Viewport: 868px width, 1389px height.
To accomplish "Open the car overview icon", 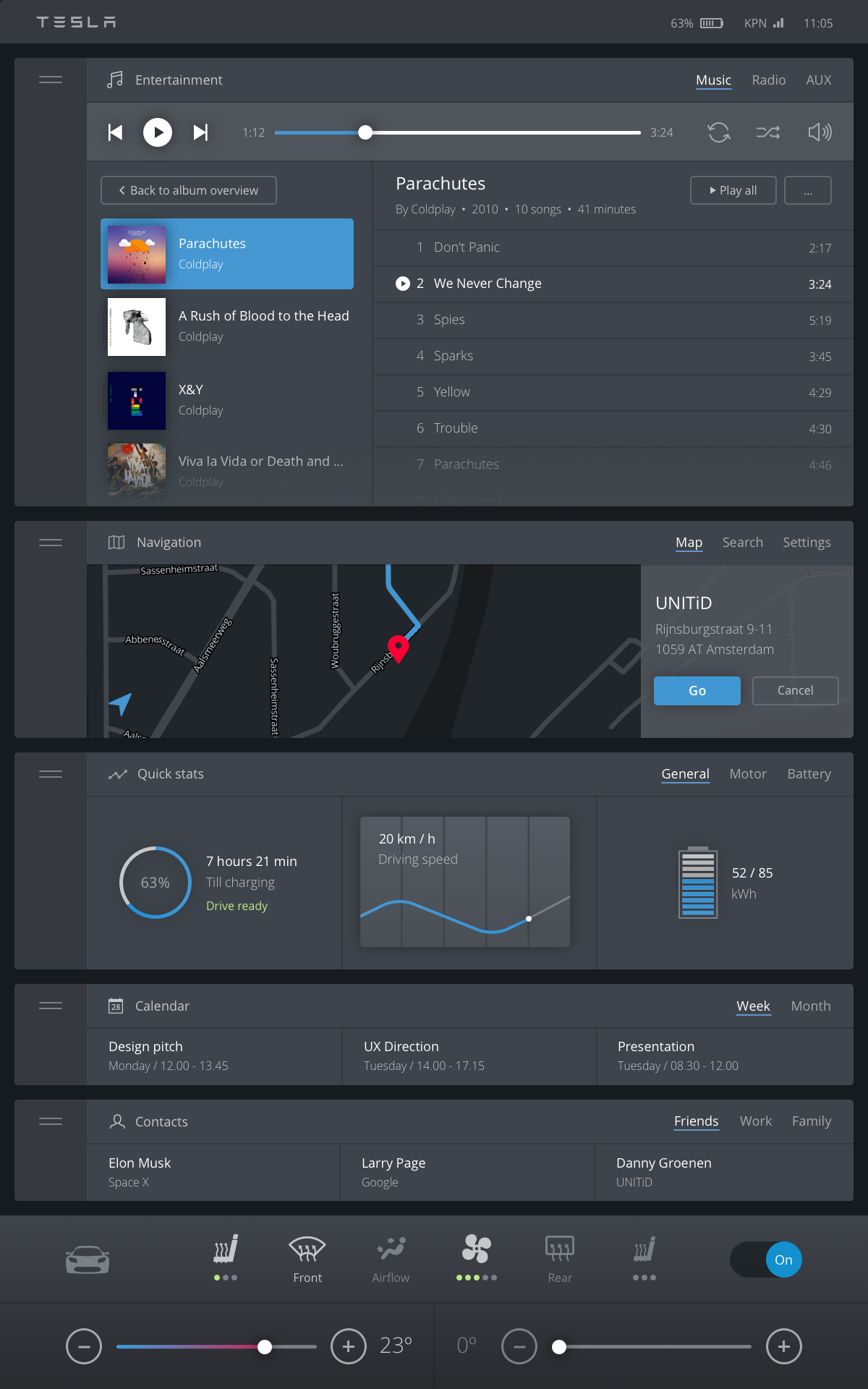I will [88, 1260].
